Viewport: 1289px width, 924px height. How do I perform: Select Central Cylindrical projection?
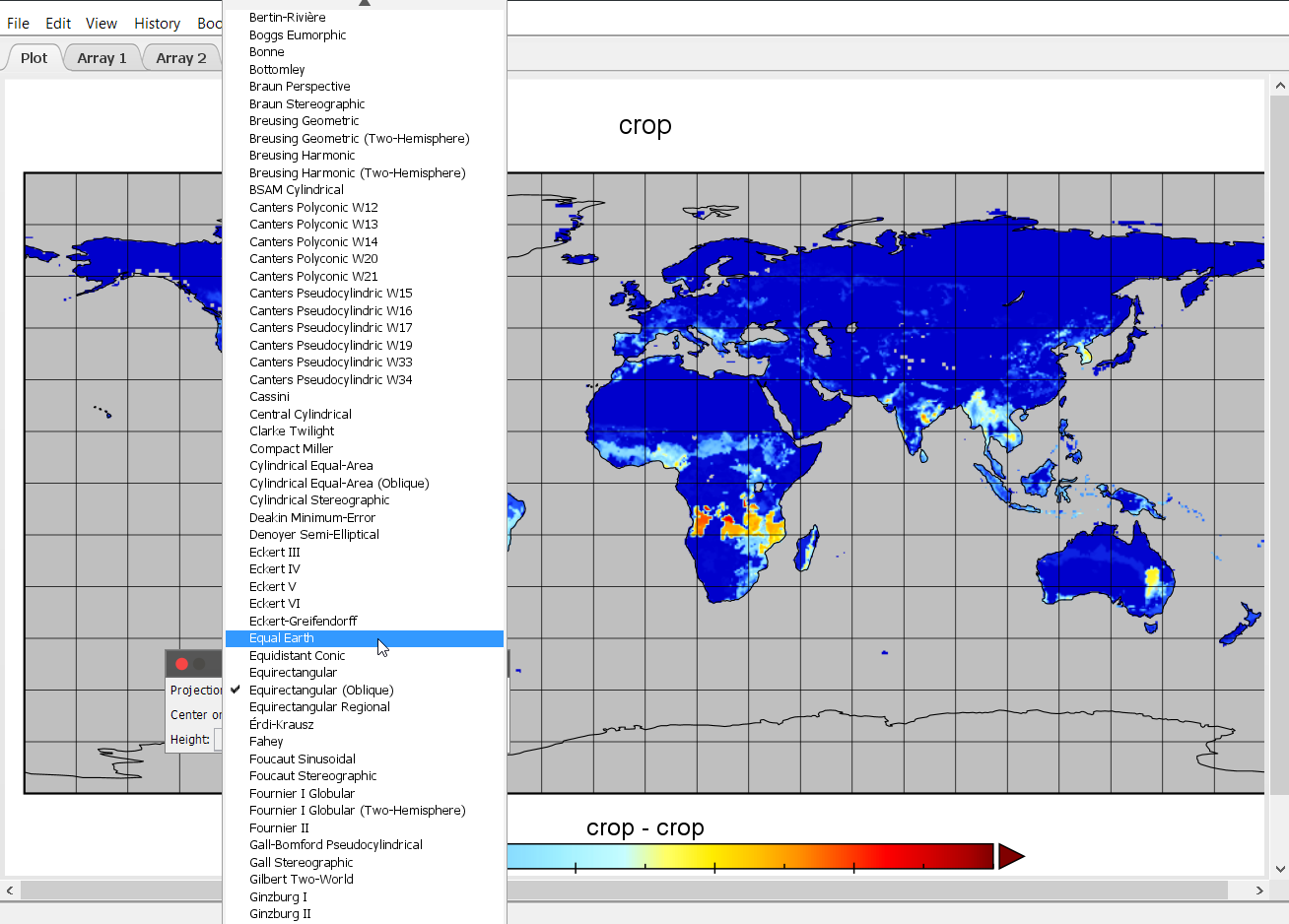coord(365,415)
